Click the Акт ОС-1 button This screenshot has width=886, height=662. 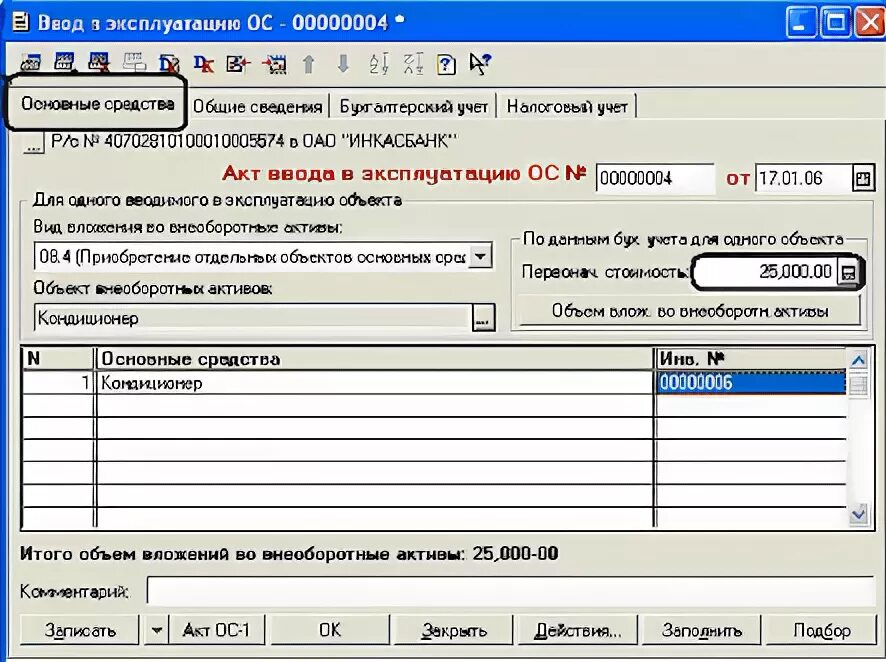[x=216, y=630]
